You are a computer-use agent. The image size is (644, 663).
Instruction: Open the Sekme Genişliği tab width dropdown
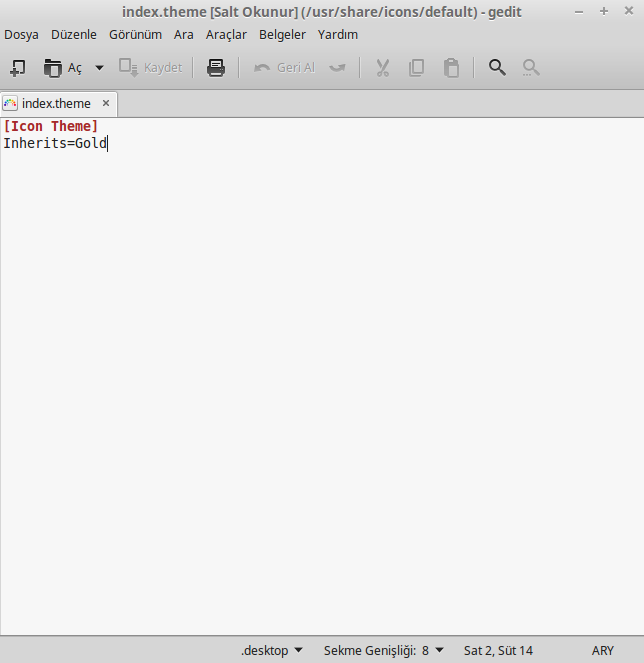[384, 650]
